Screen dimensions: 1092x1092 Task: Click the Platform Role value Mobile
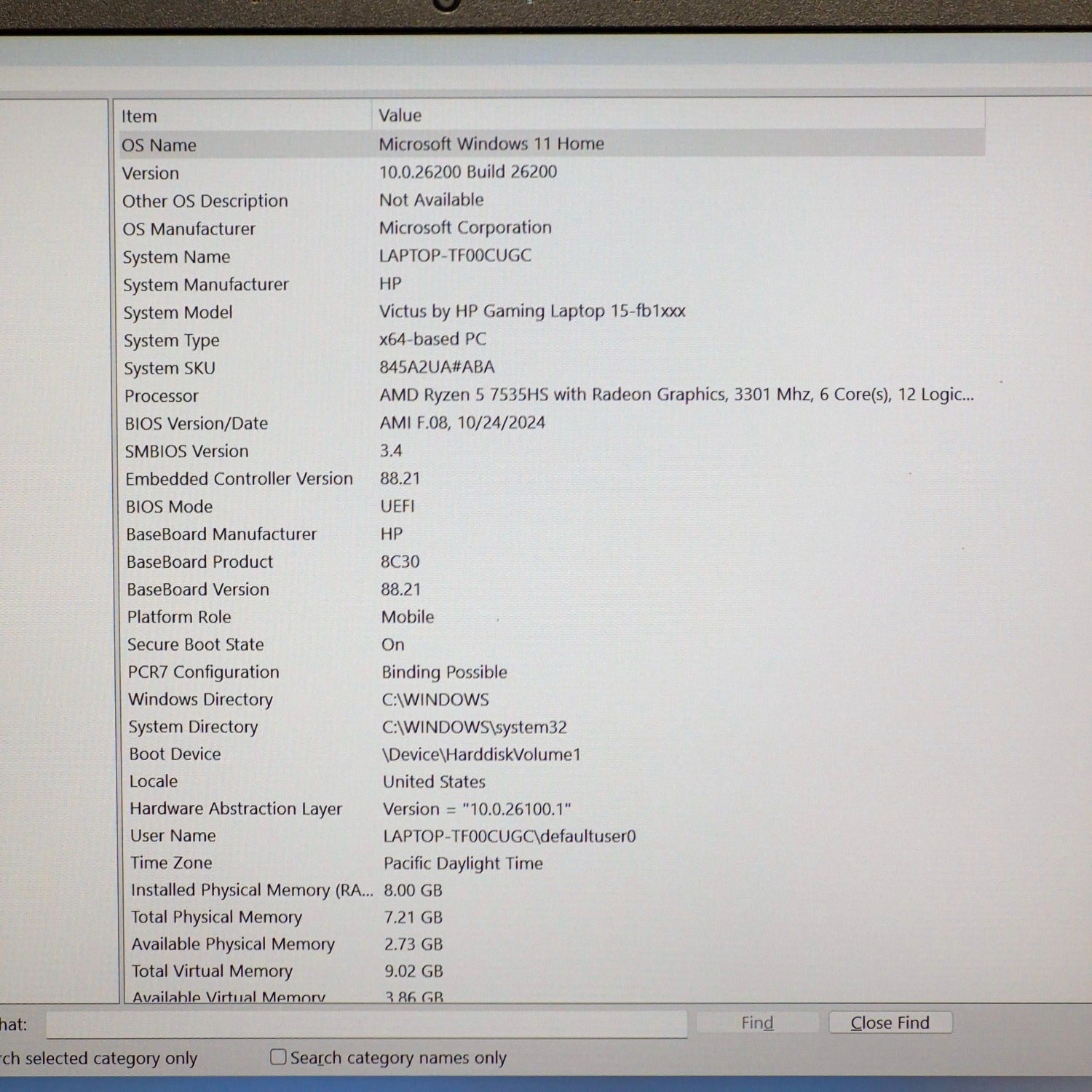coord(408,617)
